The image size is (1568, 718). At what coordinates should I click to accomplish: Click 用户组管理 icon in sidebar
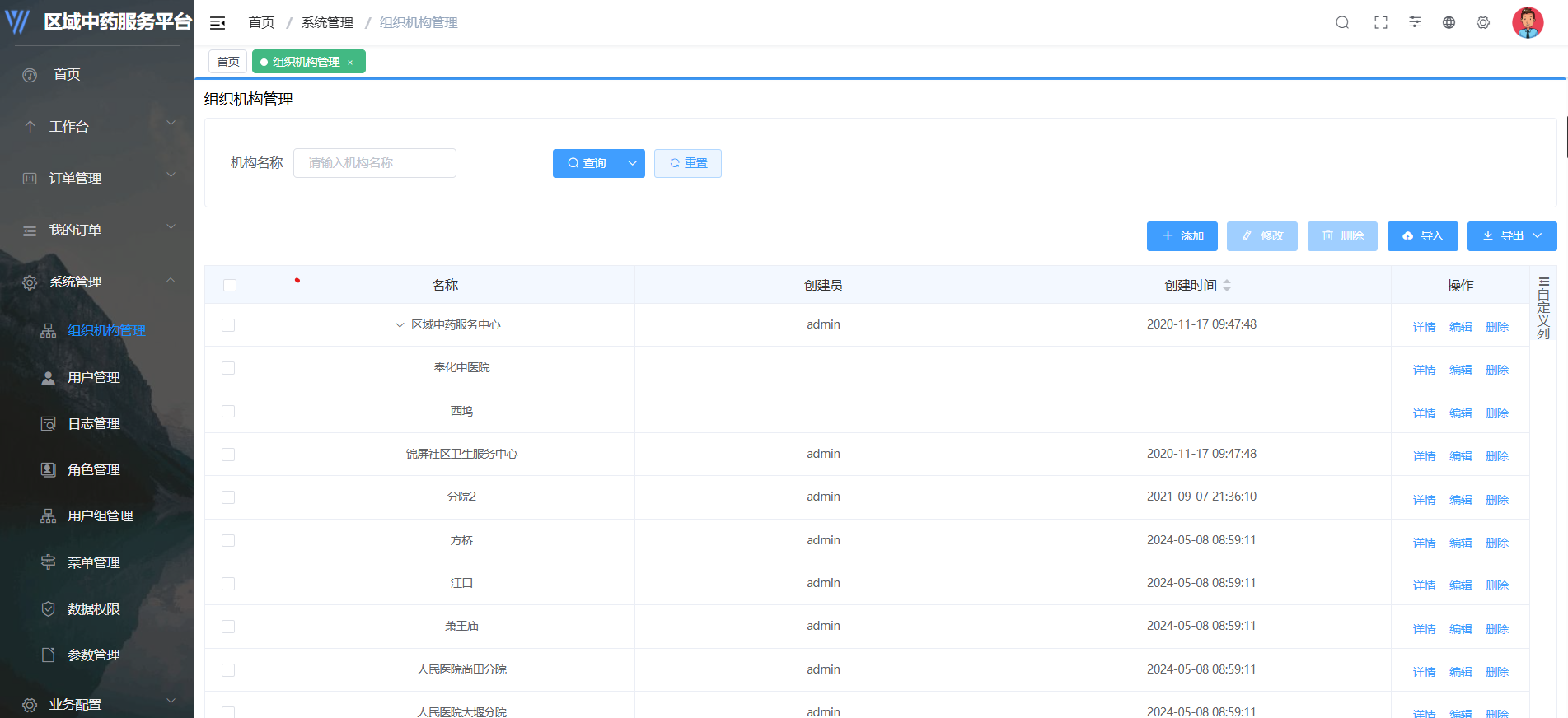pos(49,516)
